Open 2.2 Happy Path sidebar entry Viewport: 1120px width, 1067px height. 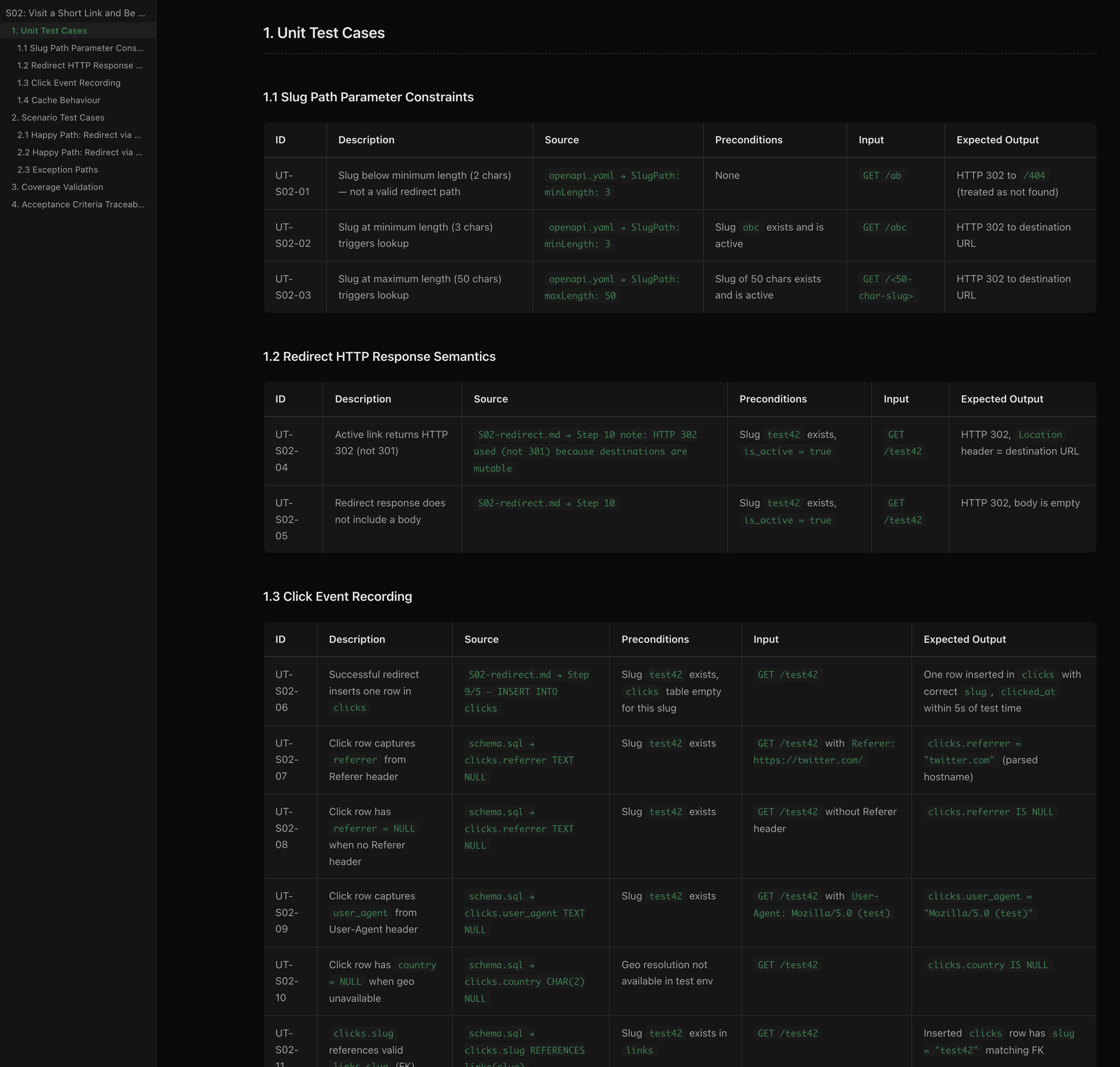(80, 152)
